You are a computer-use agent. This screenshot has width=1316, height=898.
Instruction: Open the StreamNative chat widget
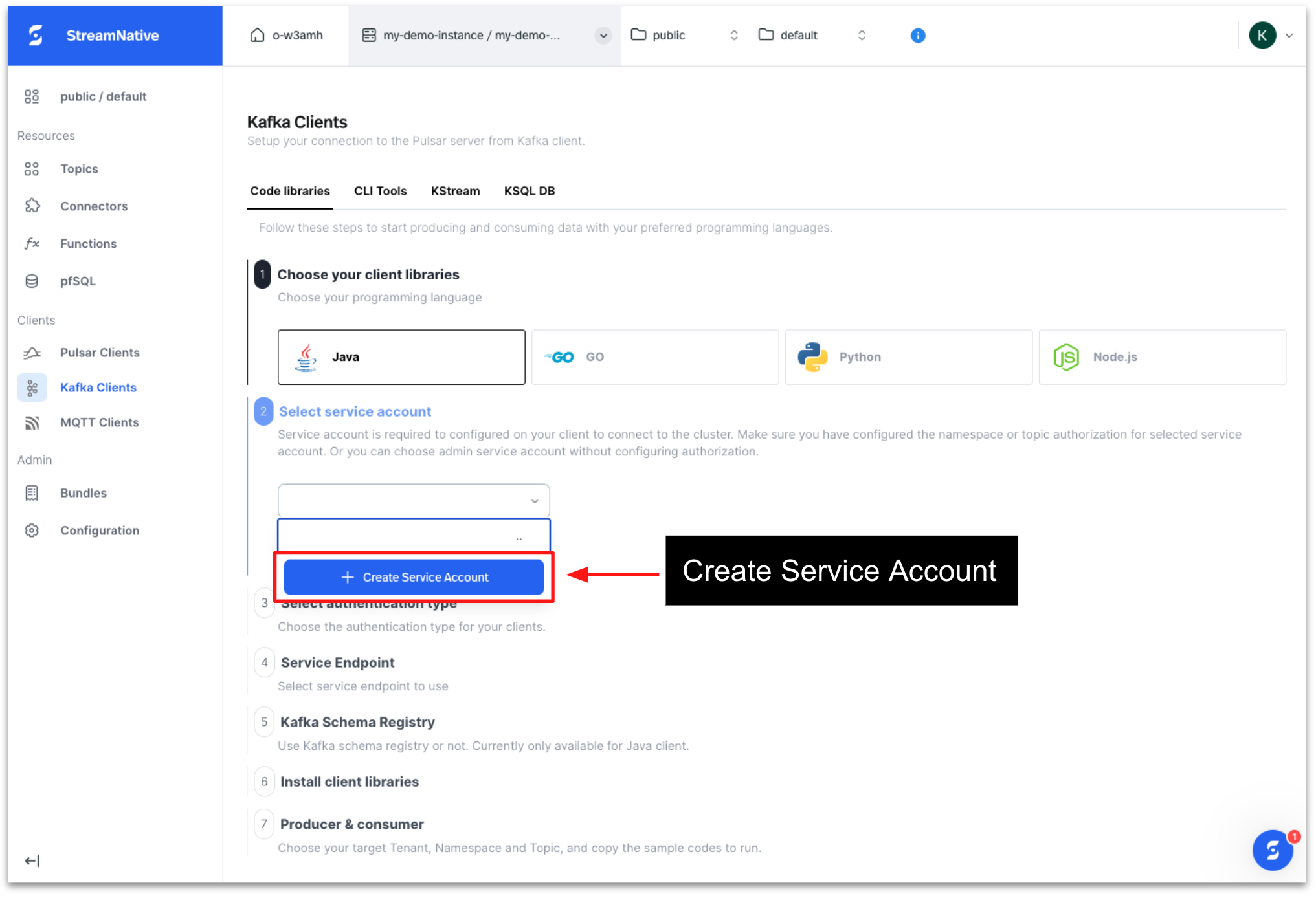pyautogui.click(x=1272, y=850)
